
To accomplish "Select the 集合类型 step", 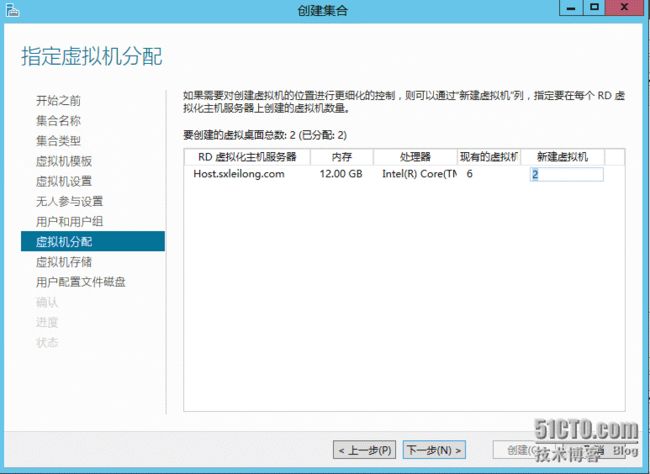I will (58, 141).
